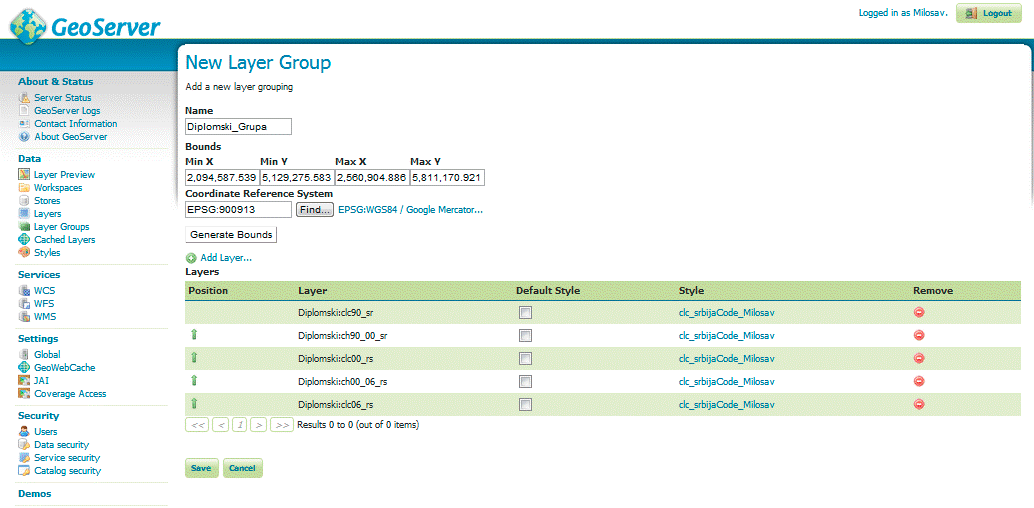
Task: Go to next page of layer results
Action: (258, 425)
